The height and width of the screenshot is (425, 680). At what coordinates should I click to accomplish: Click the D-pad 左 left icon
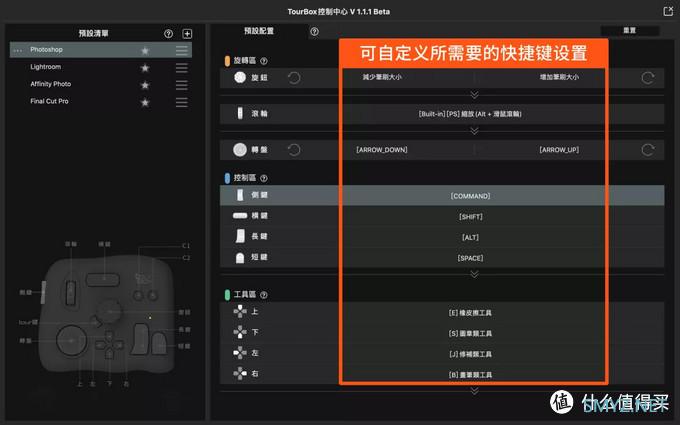(x=240, y=353)
